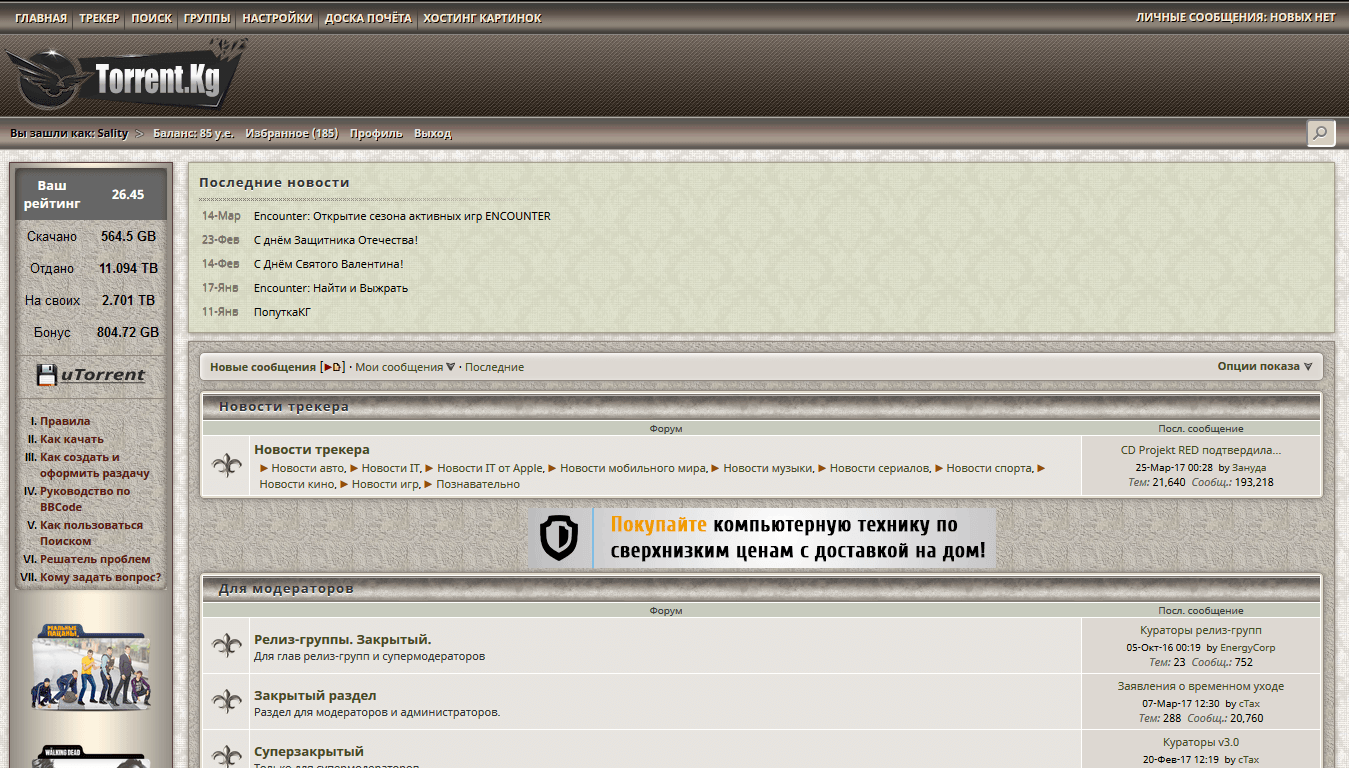Open the Новости сериалов subforum

880,468
